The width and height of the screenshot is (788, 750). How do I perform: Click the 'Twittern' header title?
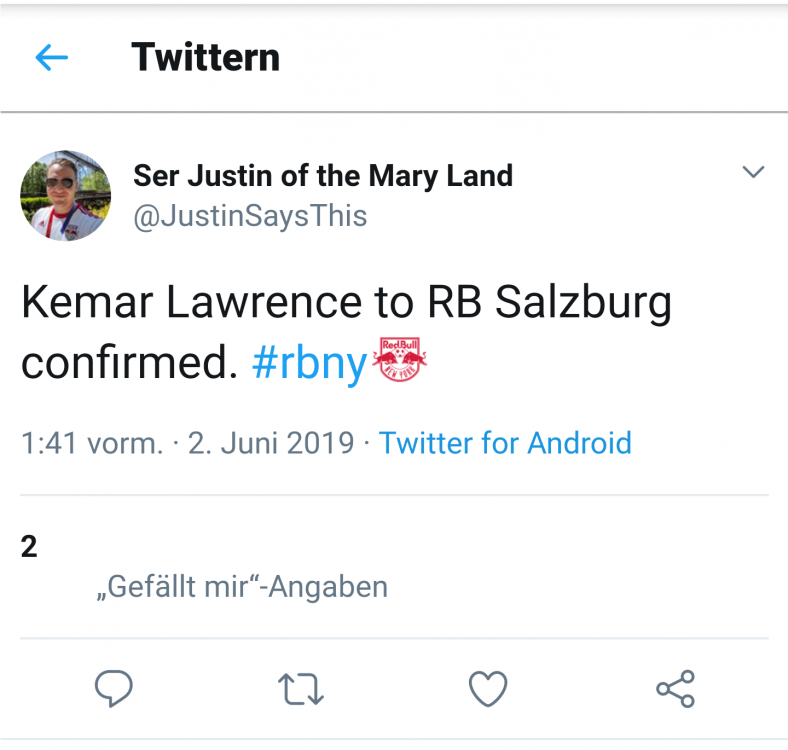(206, 57)
